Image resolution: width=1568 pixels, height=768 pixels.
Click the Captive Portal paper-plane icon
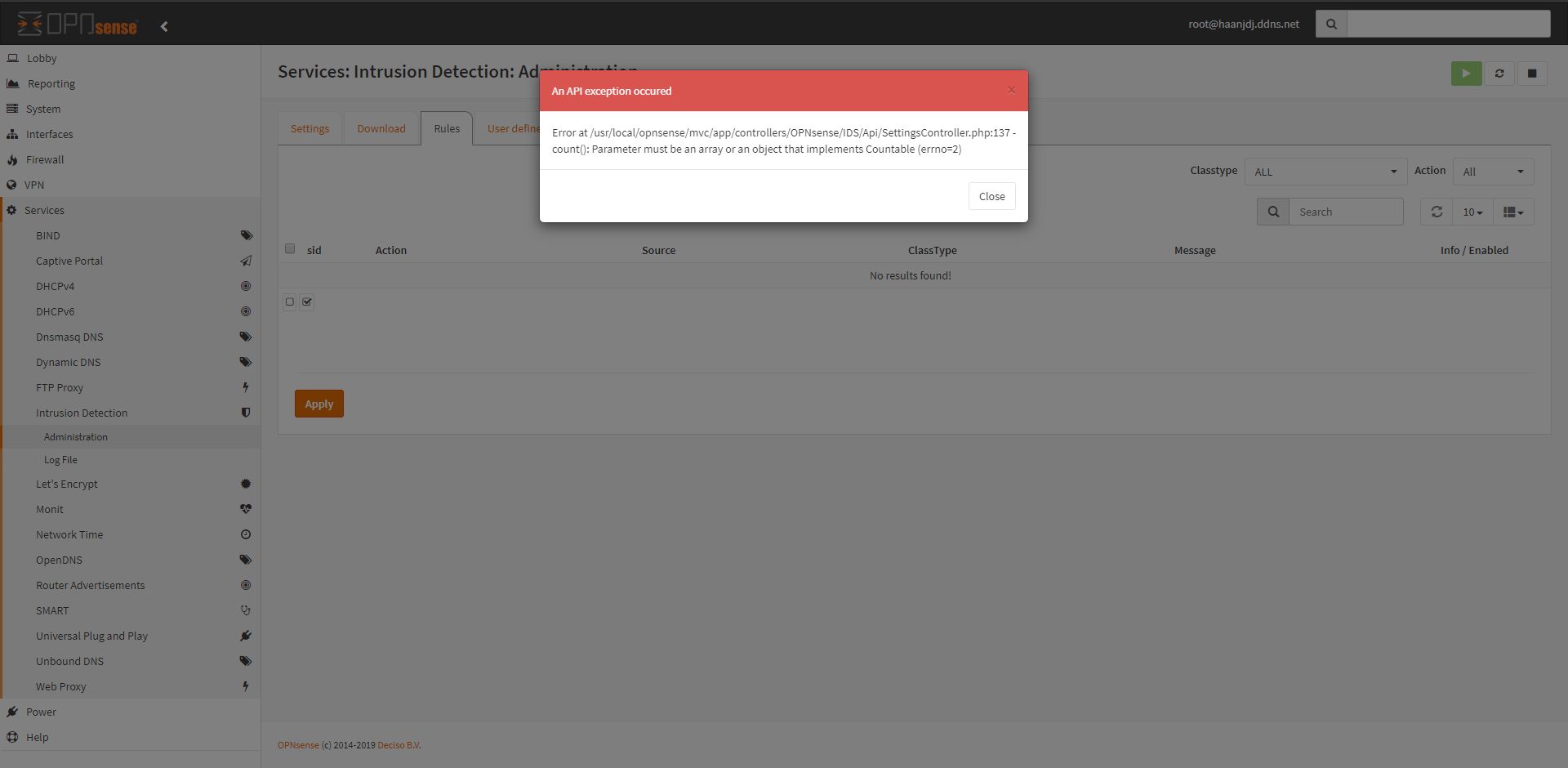[246, 261]
